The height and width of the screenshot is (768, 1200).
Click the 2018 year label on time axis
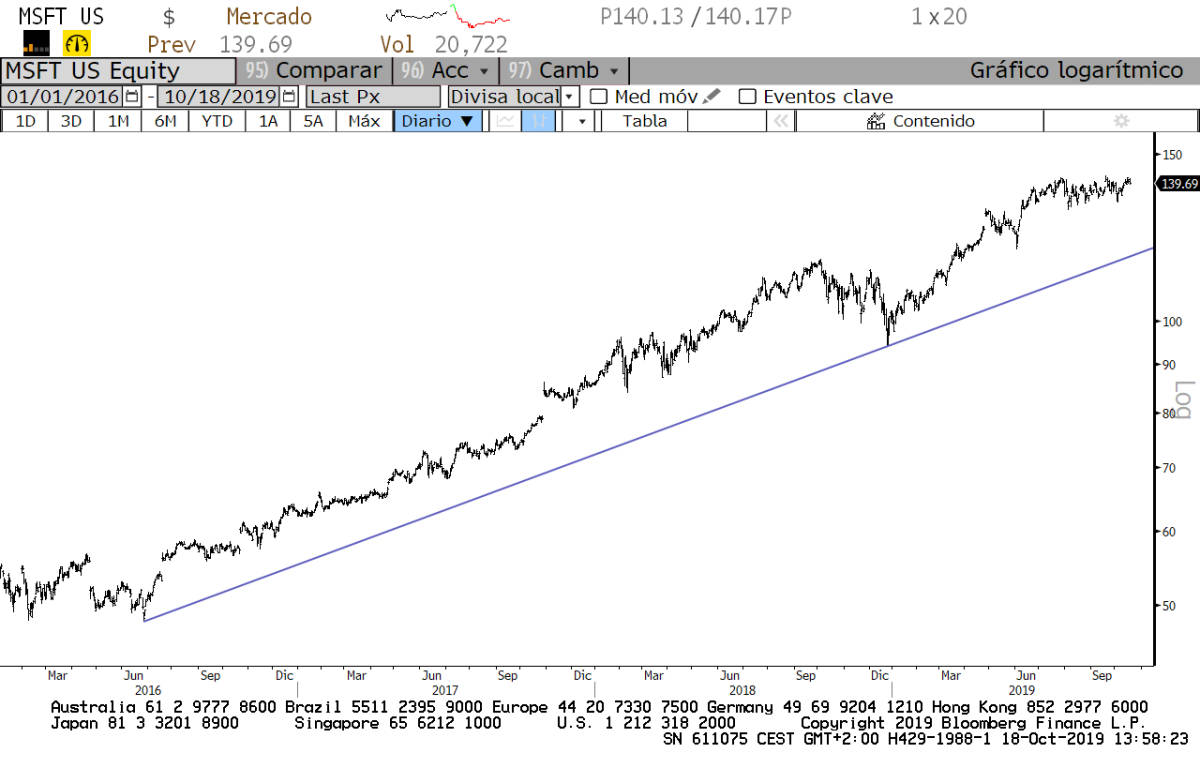742,690
